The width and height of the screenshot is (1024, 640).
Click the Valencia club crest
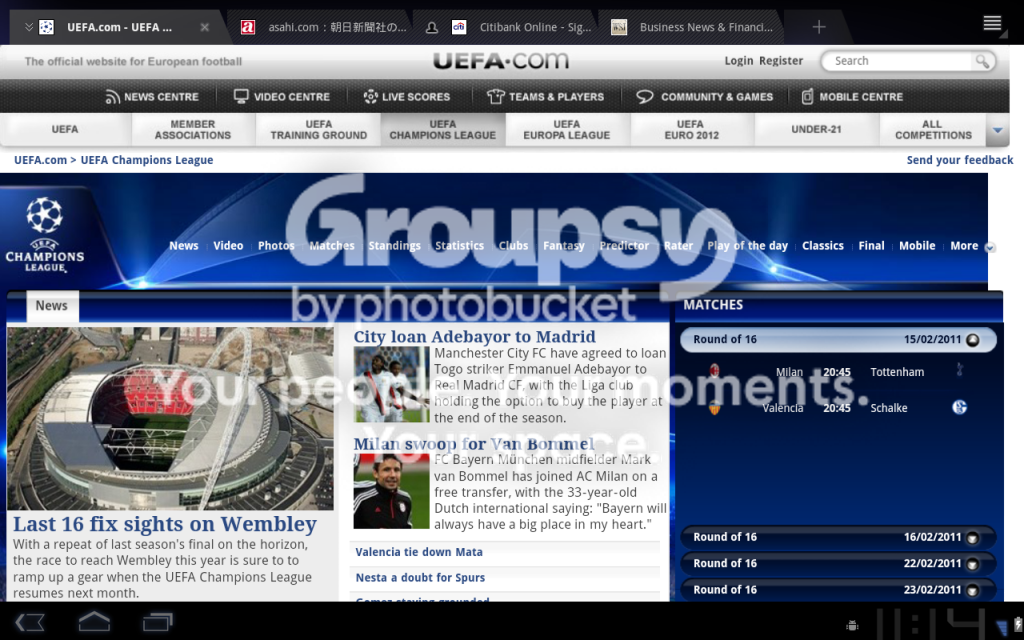(714, 408)
